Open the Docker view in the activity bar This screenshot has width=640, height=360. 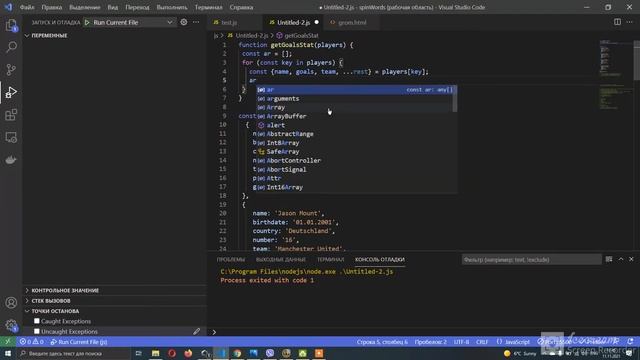(11, 160)
